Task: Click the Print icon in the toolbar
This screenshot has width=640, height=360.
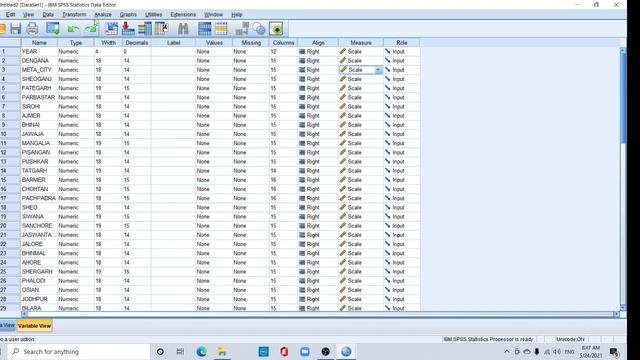Action: tap(32, 29)
